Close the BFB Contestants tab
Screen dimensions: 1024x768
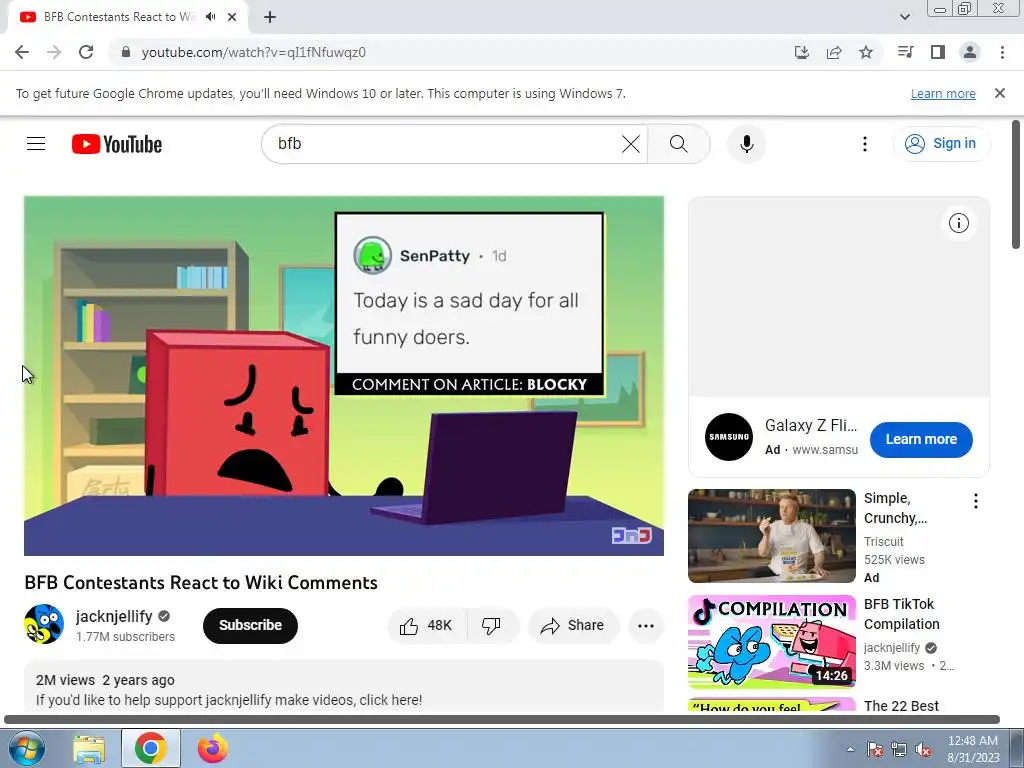(232, 17)
